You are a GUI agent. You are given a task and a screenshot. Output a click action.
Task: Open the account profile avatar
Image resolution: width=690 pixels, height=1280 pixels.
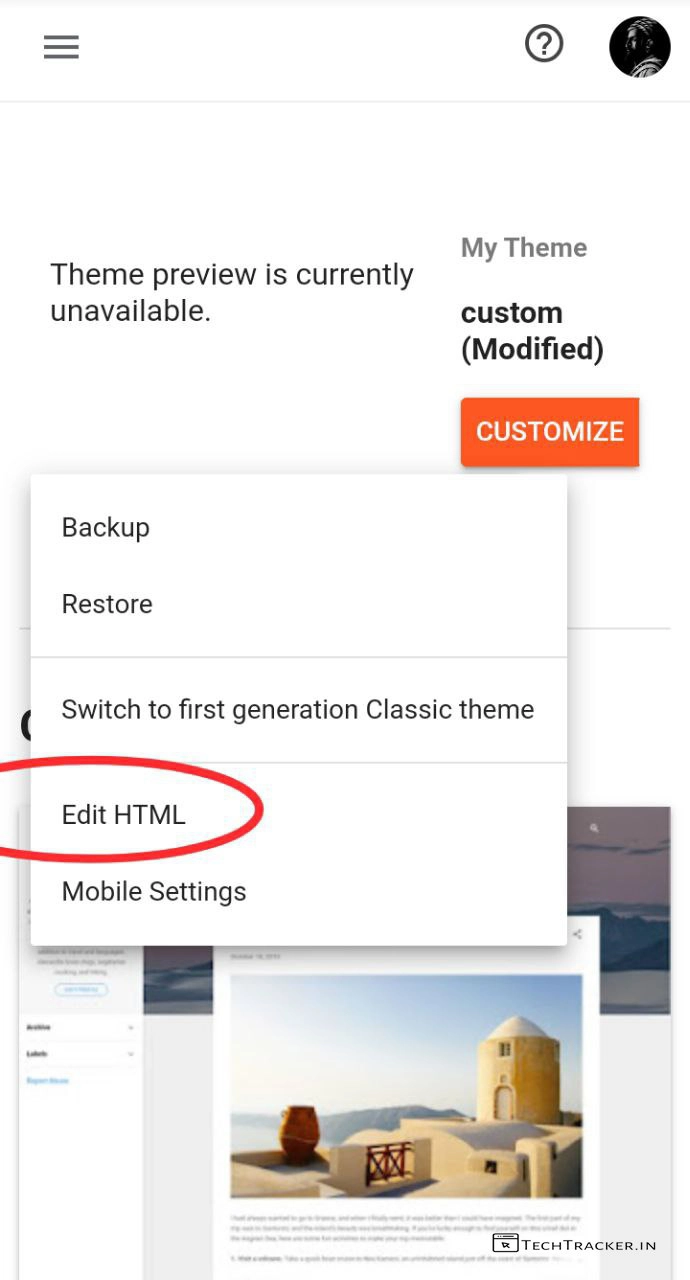click(x=639, y=47)
